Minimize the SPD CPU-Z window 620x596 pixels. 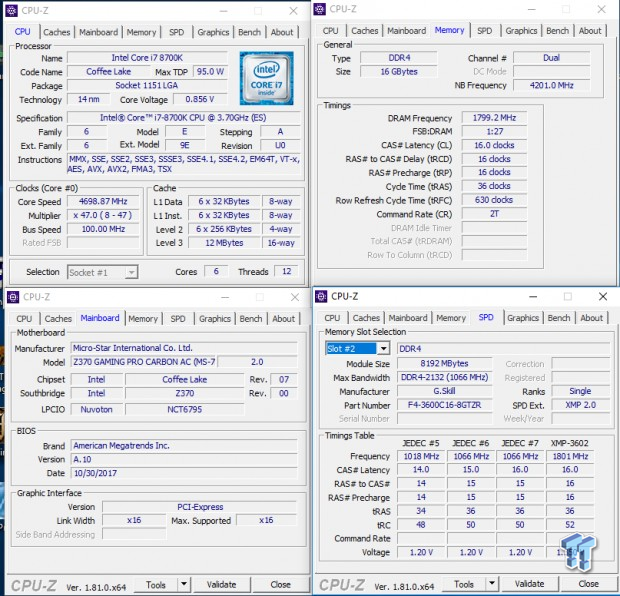pos(533,297)
